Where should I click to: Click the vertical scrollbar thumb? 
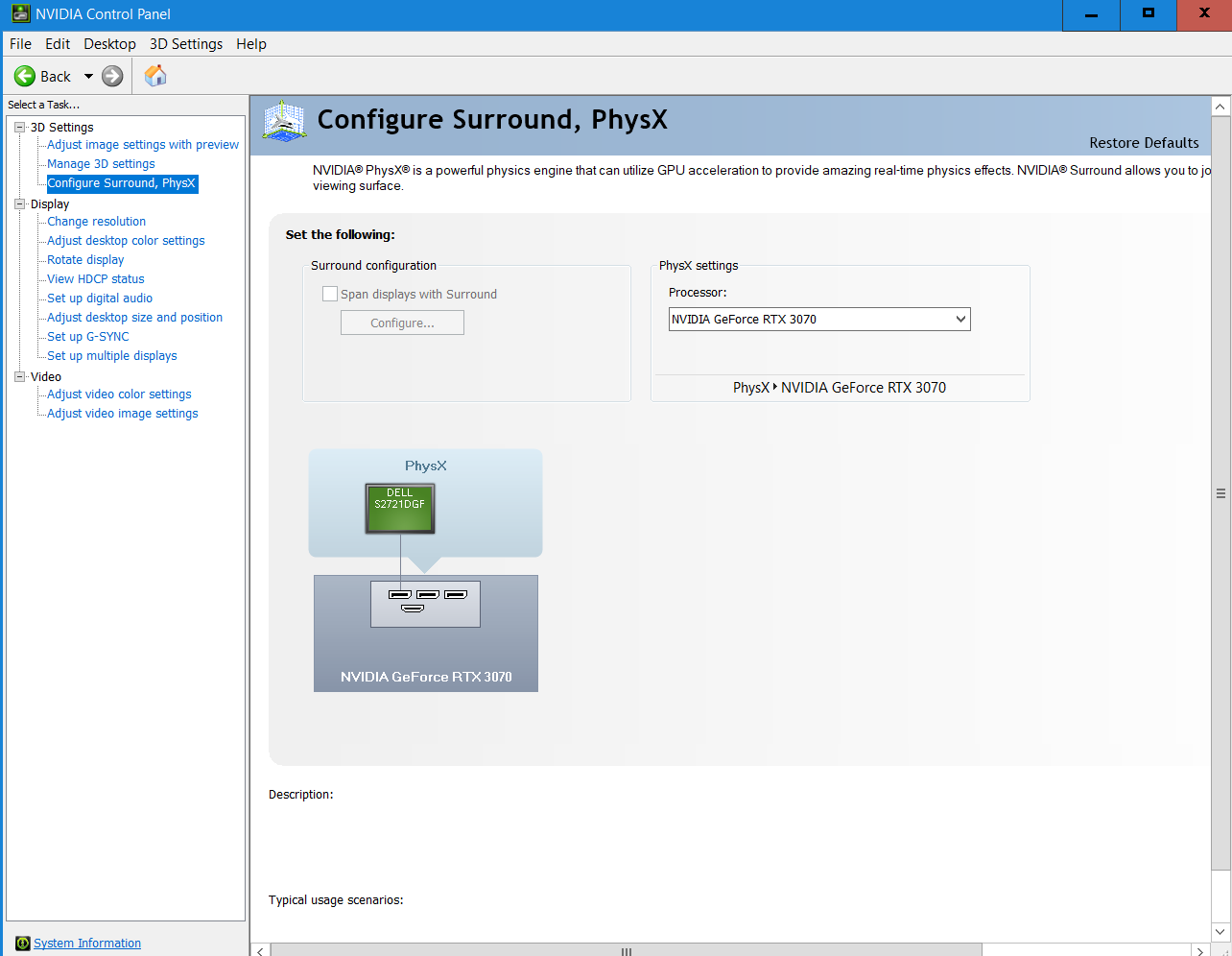click(x=1220, y=493)
